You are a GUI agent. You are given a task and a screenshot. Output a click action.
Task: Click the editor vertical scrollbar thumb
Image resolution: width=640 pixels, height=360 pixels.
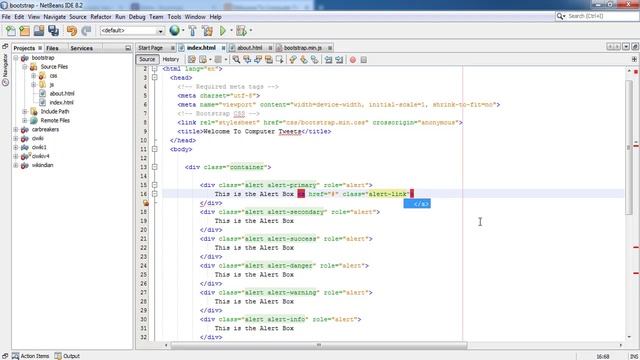[x=629, y=147]
